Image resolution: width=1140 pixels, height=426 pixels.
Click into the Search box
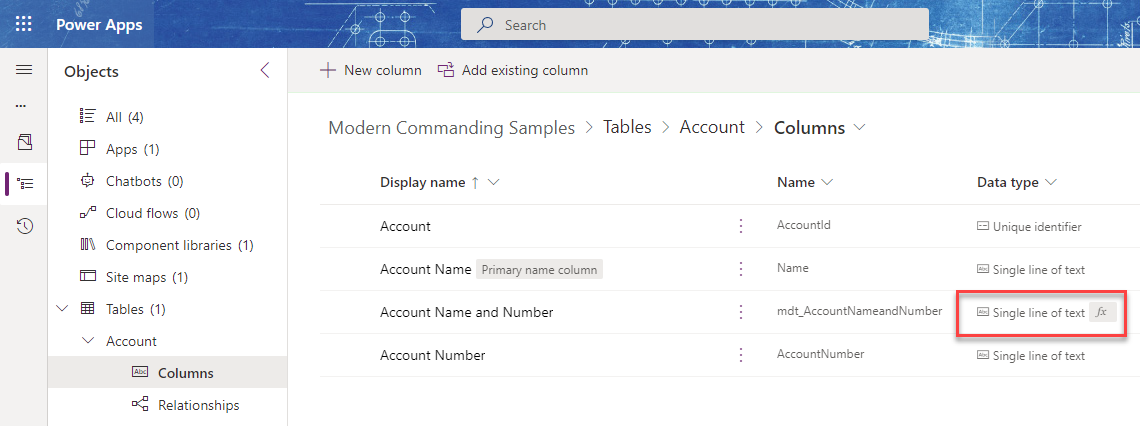click(x=694, y=25)
